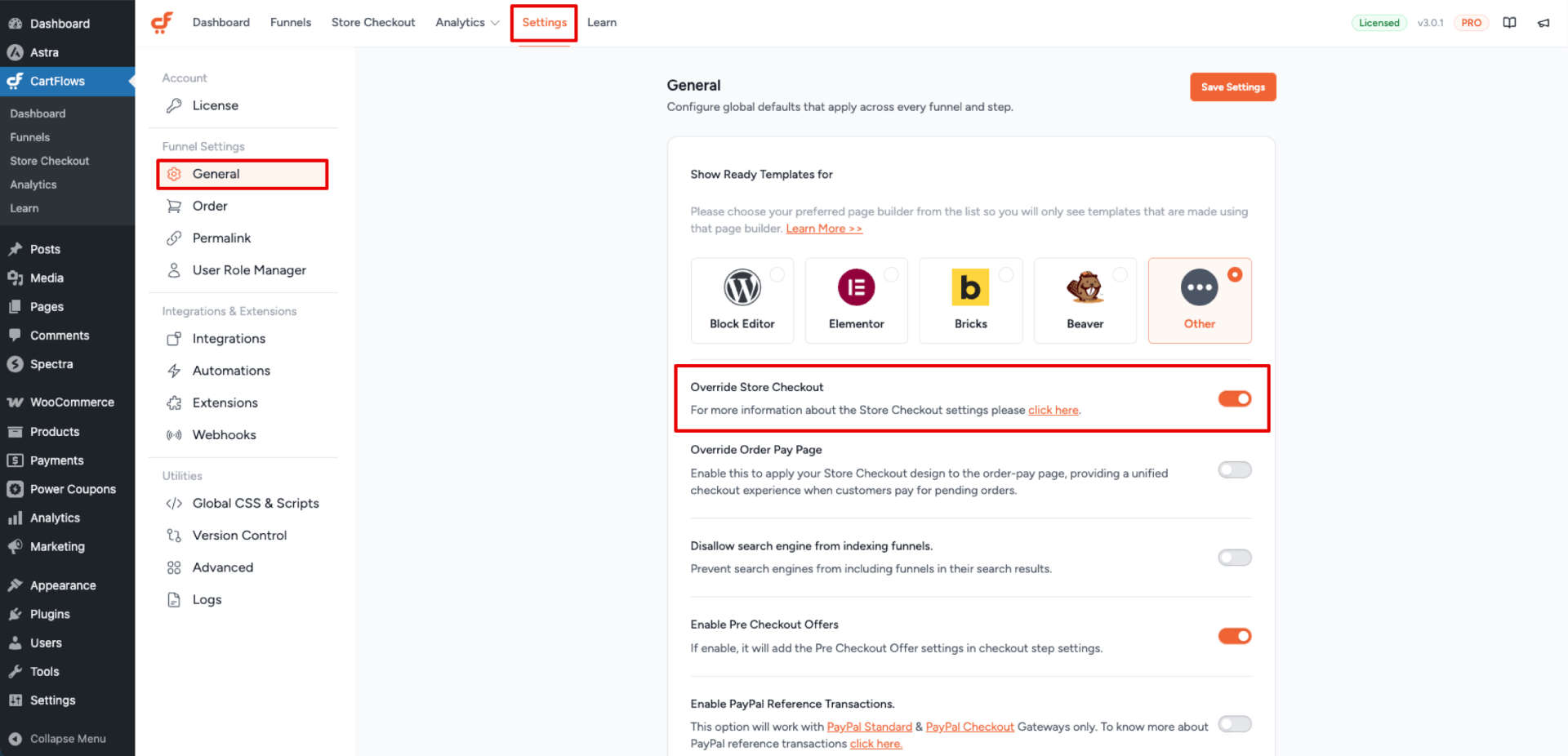
Task: Click the WooCommerce icon in admin menu
Action: coord(15,402)
